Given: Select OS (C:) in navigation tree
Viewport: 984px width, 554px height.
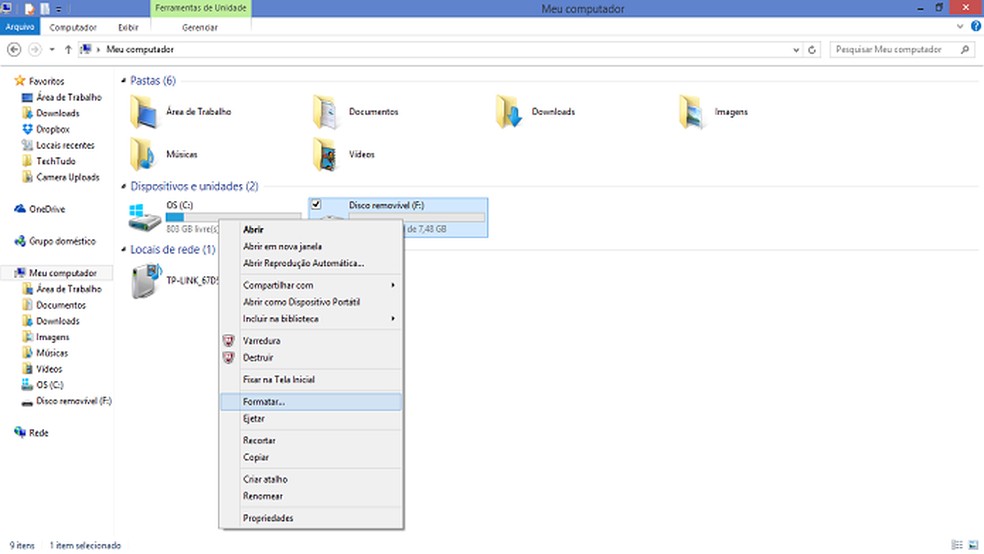Looking at the screenshot, I should point(43,385).
